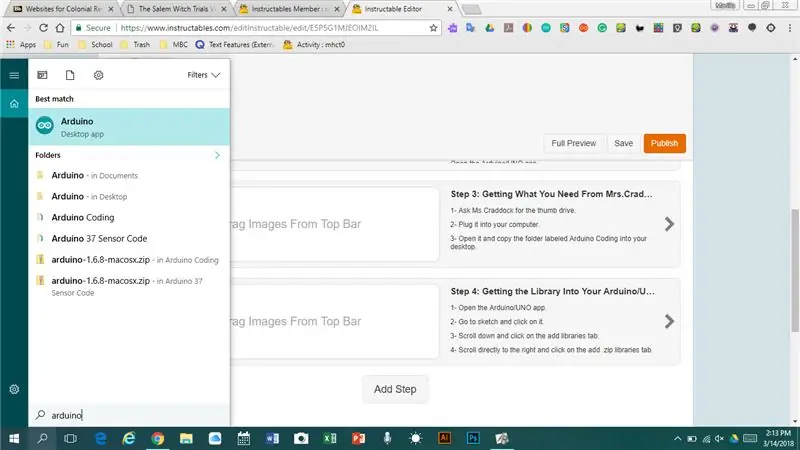Open Step 4 Getting the Library title
Screen dimensions: 800x450
pyautogui.click(x=552, y=291)
